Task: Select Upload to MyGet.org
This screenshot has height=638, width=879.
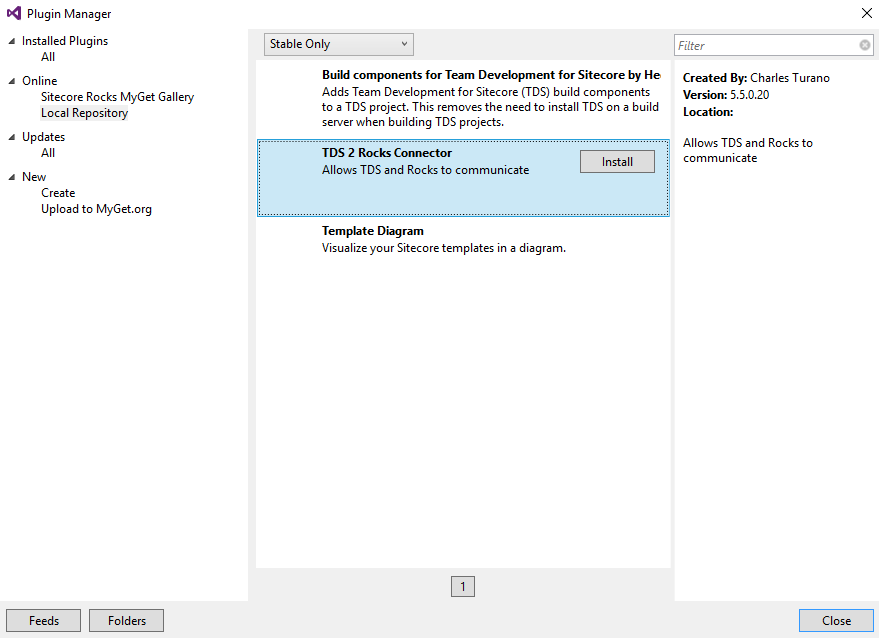Action: [96, 209]
